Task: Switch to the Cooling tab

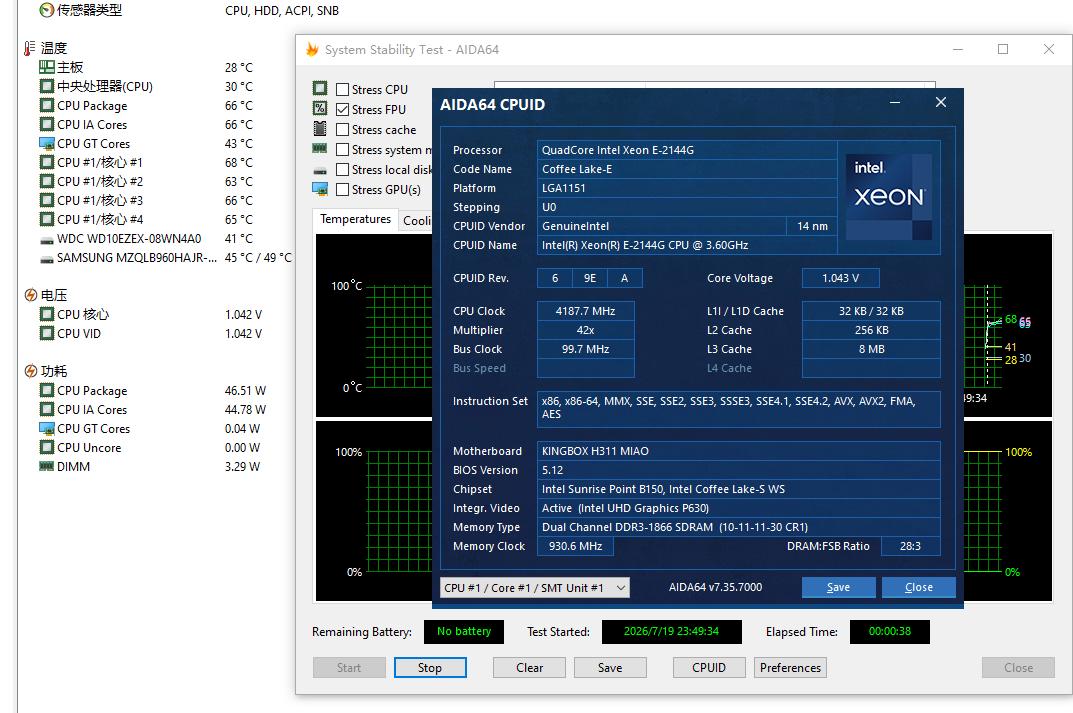Action: point(417,220)
